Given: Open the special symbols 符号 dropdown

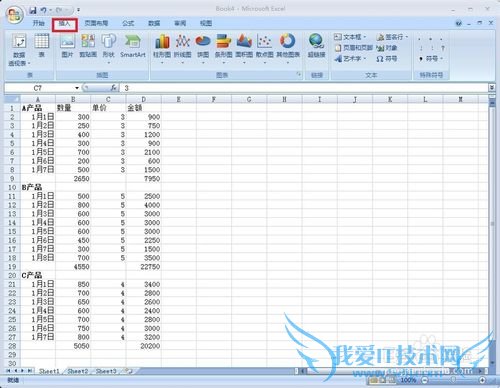Looking at the screenshot, I should tap(430, 59).
